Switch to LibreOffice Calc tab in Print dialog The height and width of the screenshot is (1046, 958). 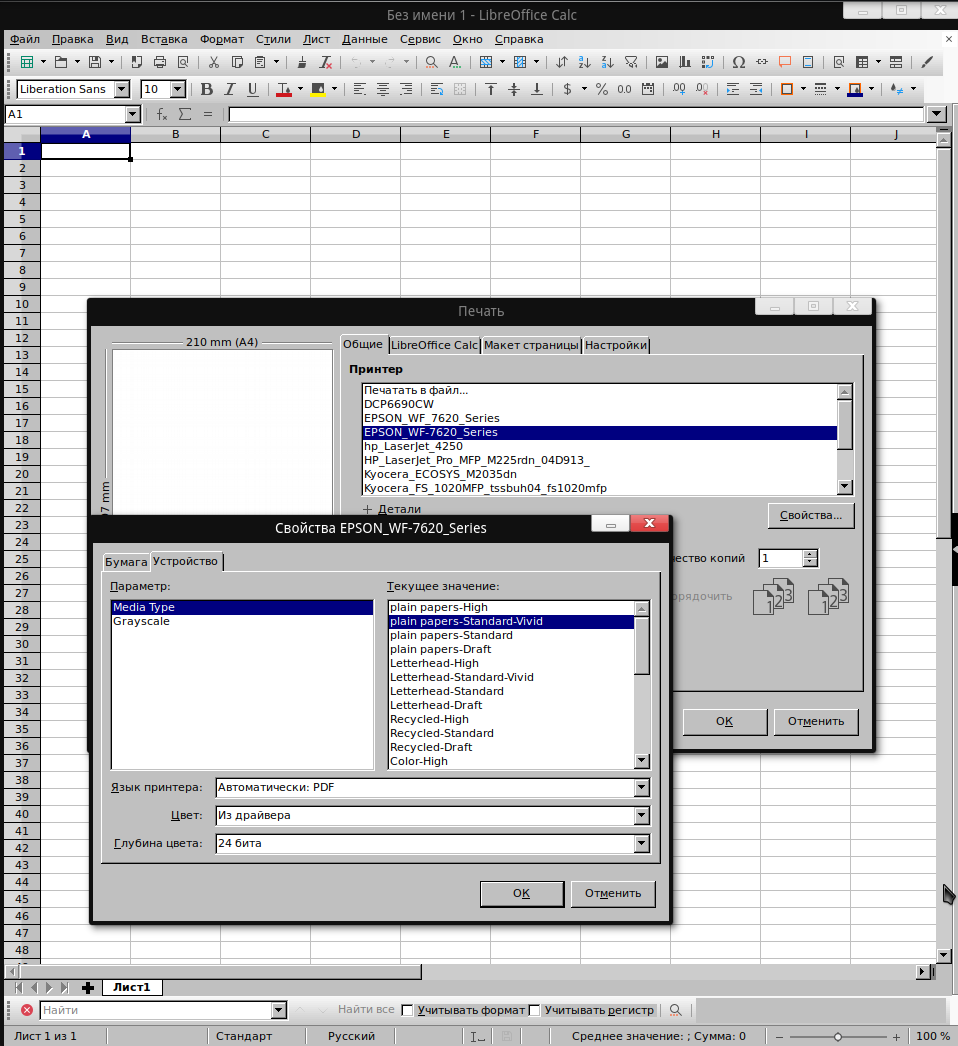click(x=434, y=345)
